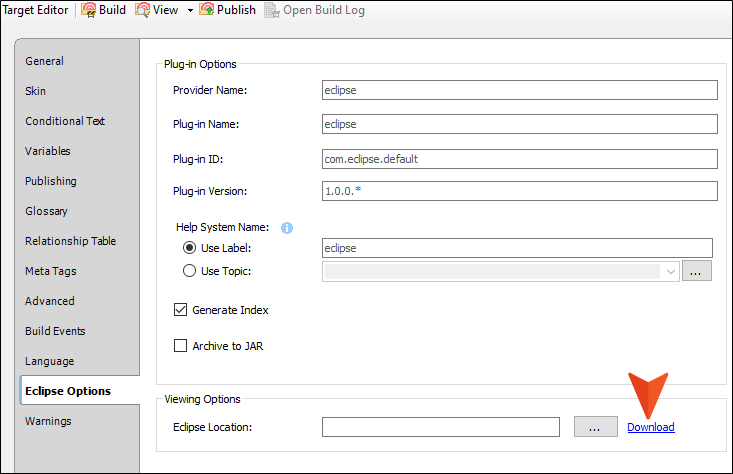Uncheck the Generate Index checkbox
Screen dimensions: 733x474
180,309
